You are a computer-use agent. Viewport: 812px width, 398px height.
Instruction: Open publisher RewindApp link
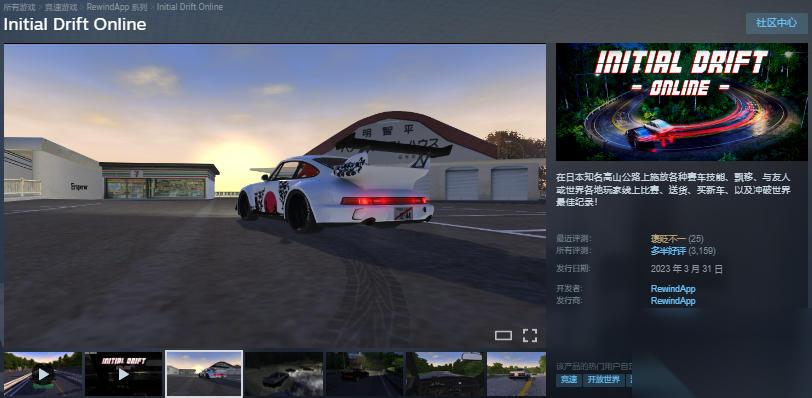(673, 301)
